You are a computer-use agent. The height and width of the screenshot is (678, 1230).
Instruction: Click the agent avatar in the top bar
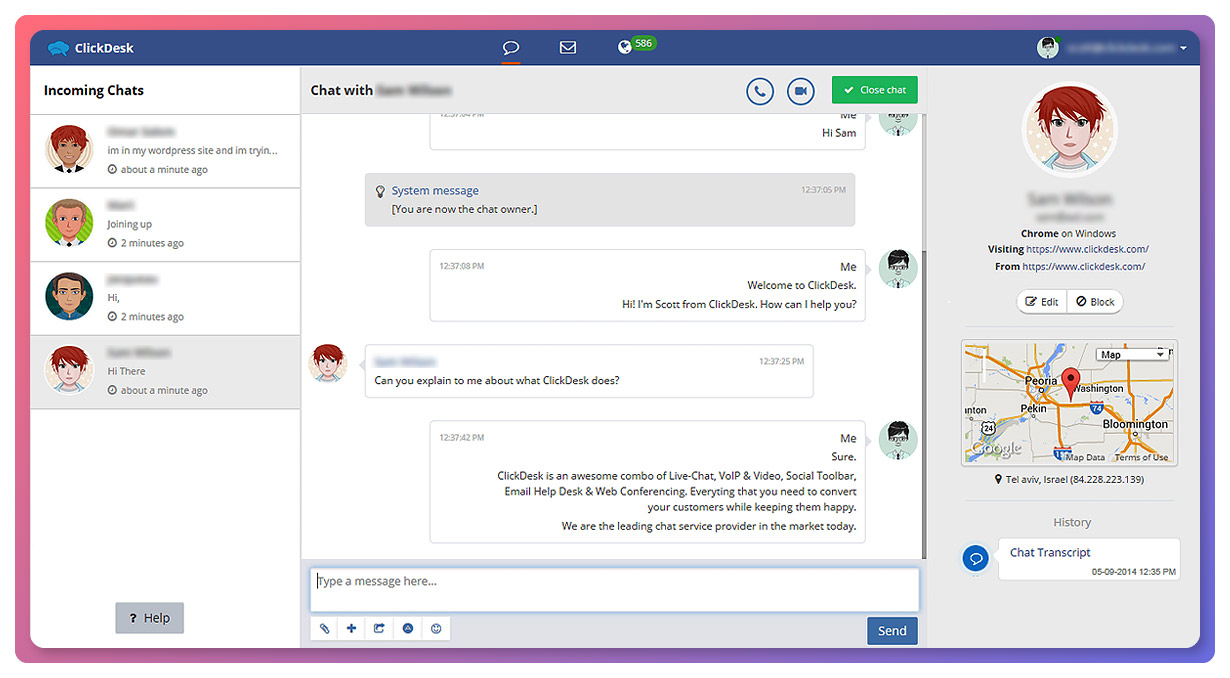[1048, 47]
